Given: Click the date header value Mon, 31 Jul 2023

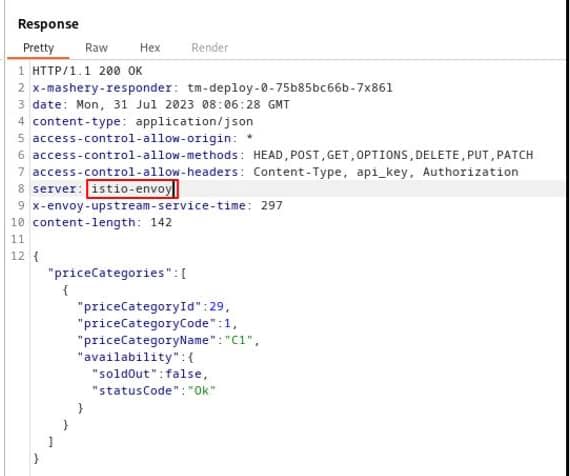Looking at the screenshot, I should [x=135, y=105].
